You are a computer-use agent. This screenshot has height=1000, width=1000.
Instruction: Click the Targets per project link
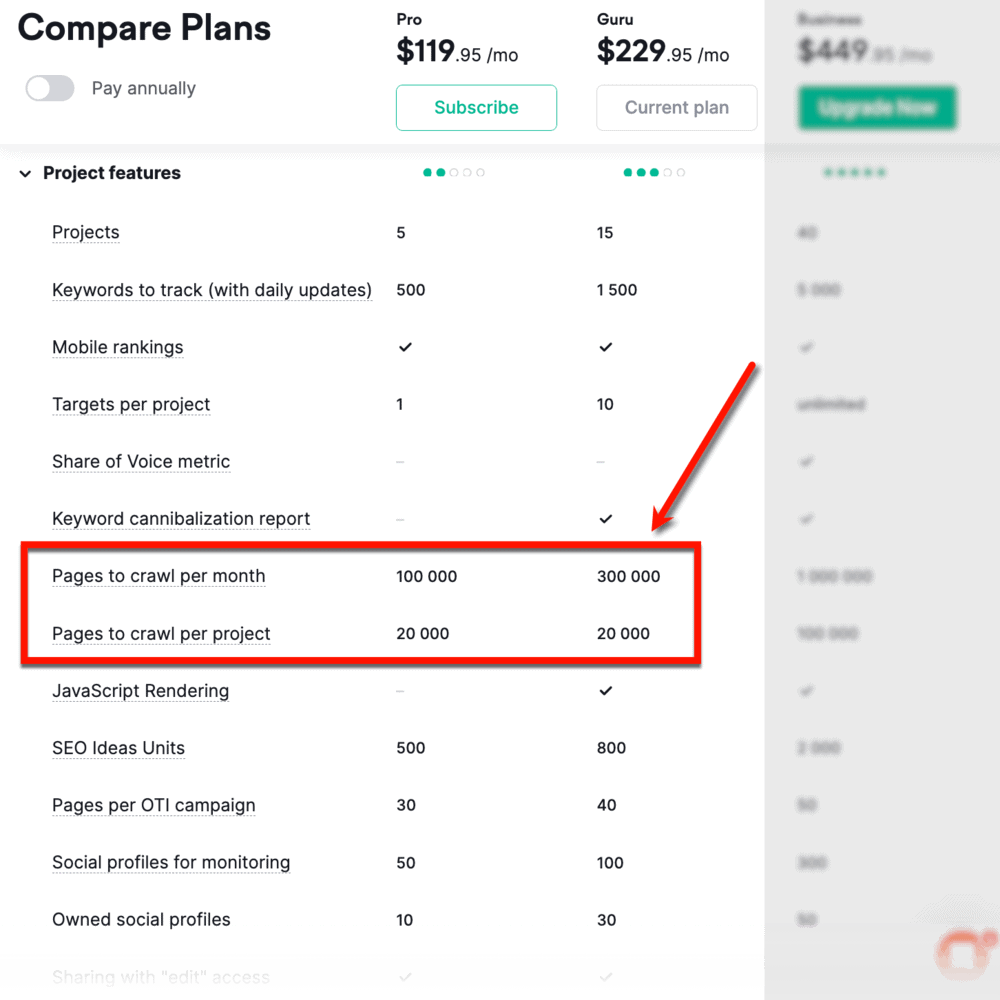131,404
